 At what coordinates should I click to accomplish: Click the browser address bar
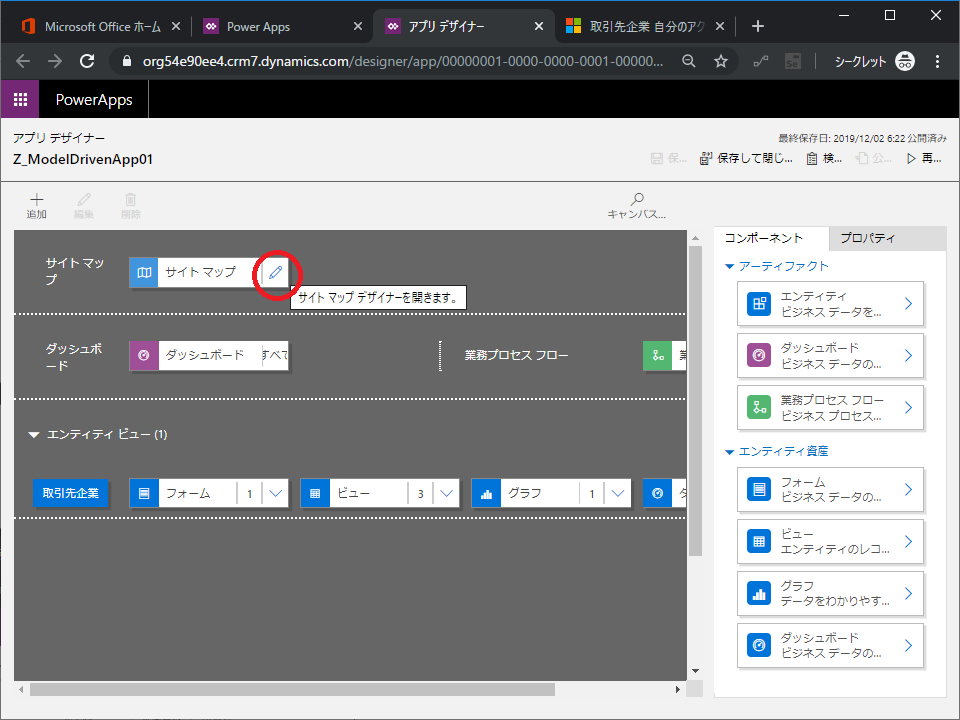tap(402, 61)
